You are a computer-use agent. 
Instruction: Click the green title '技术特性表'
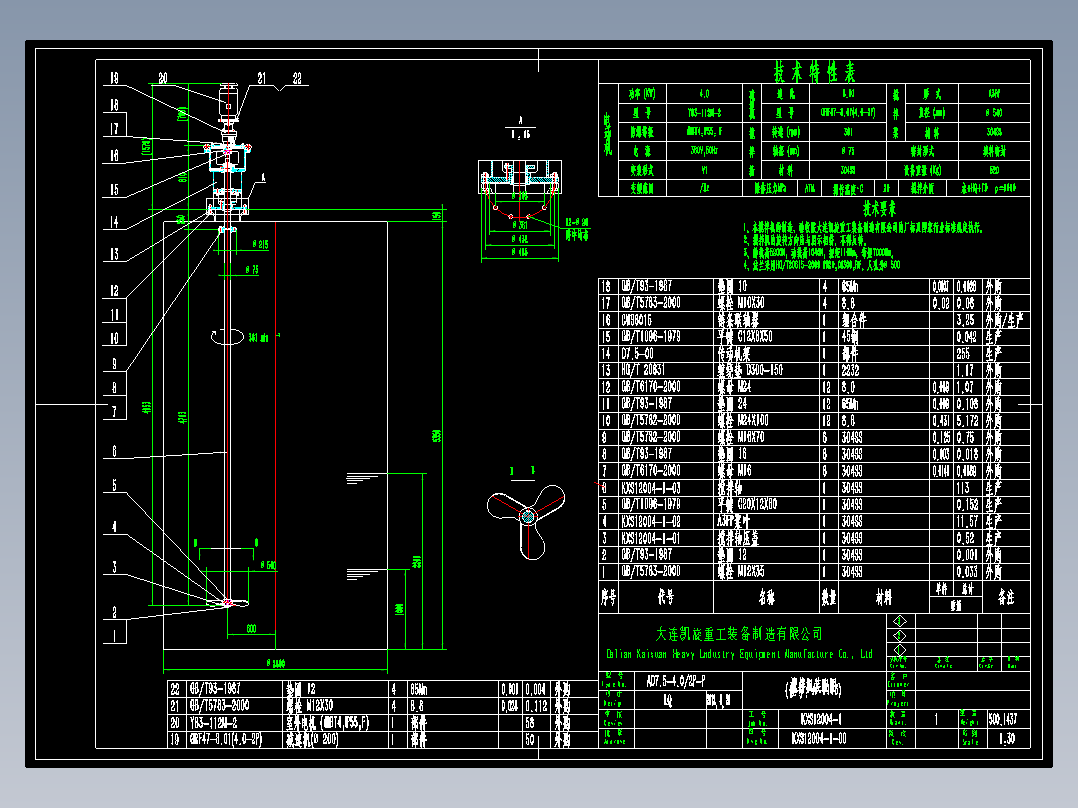coord(815,72)
